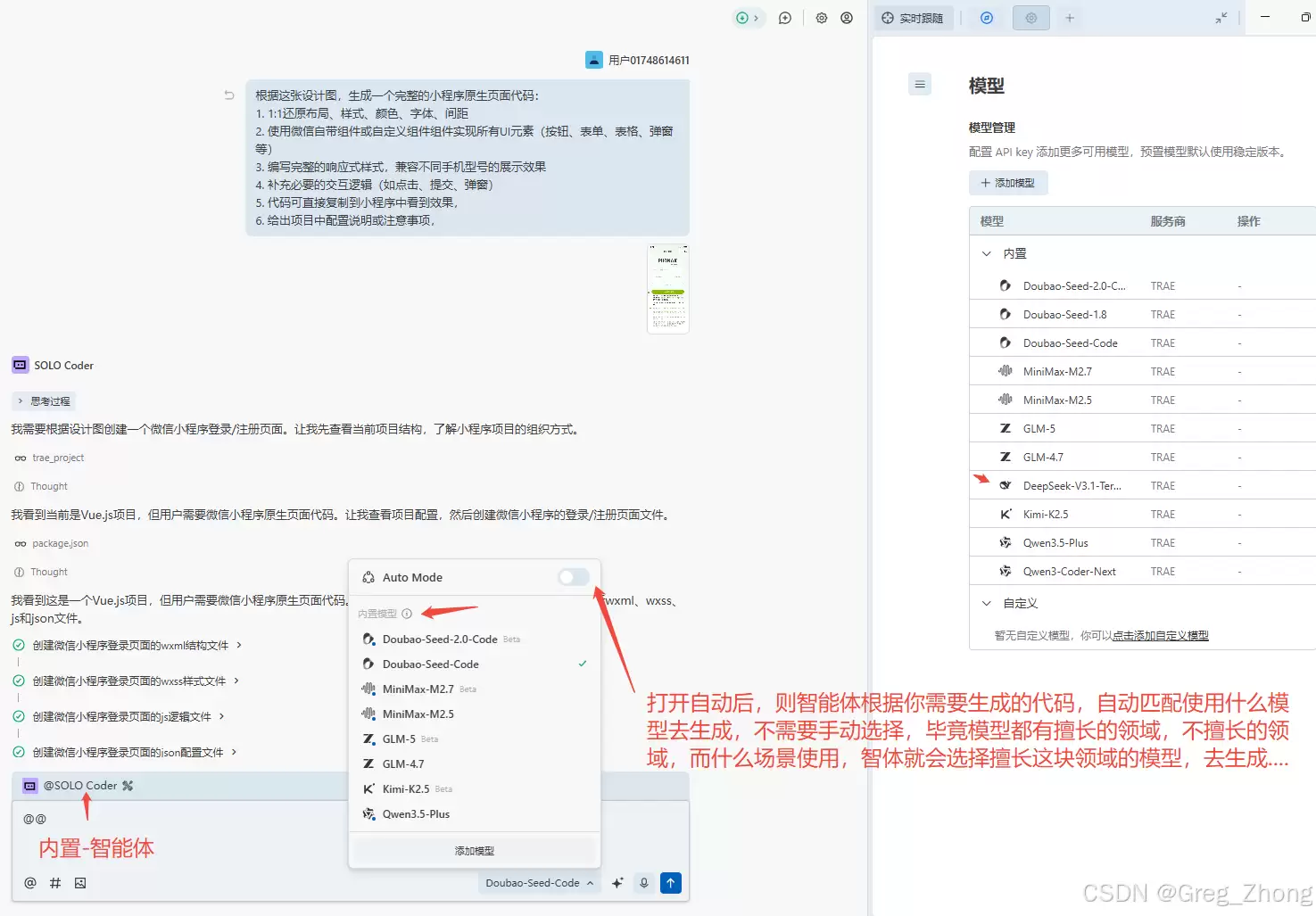Click the panel sidebar icon beside 模型 heading
Viewport: 1316px width, 916px height.
[920, 84]
